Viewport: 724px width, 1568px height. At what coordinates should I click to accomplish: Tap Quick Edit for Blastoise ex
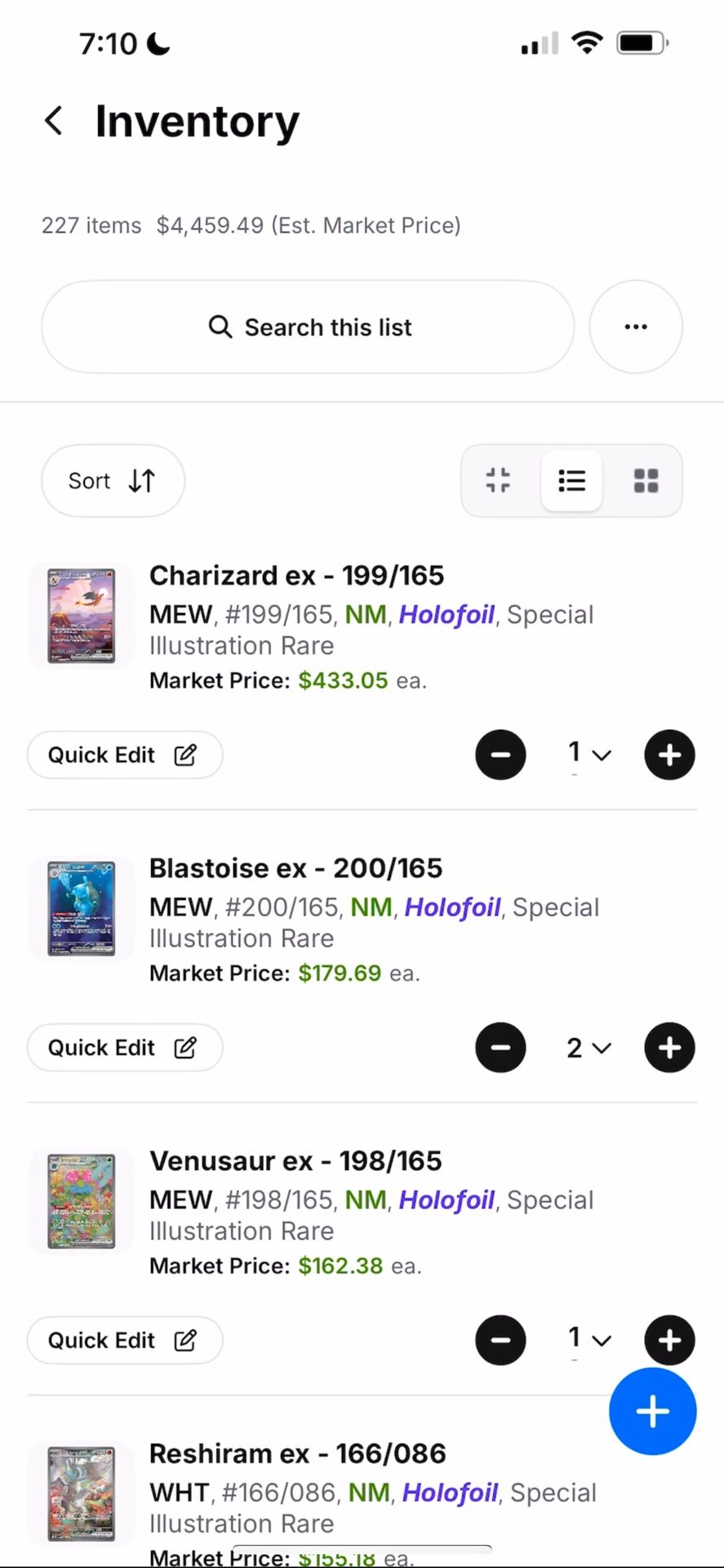pos(124,1048)
